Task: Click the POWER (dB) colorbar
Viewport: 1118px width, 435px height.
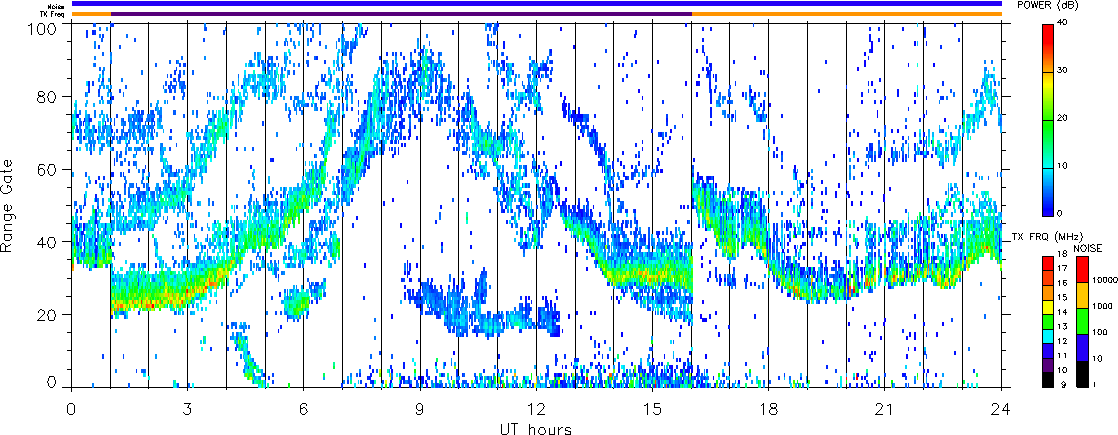Action: [1048, 121]
